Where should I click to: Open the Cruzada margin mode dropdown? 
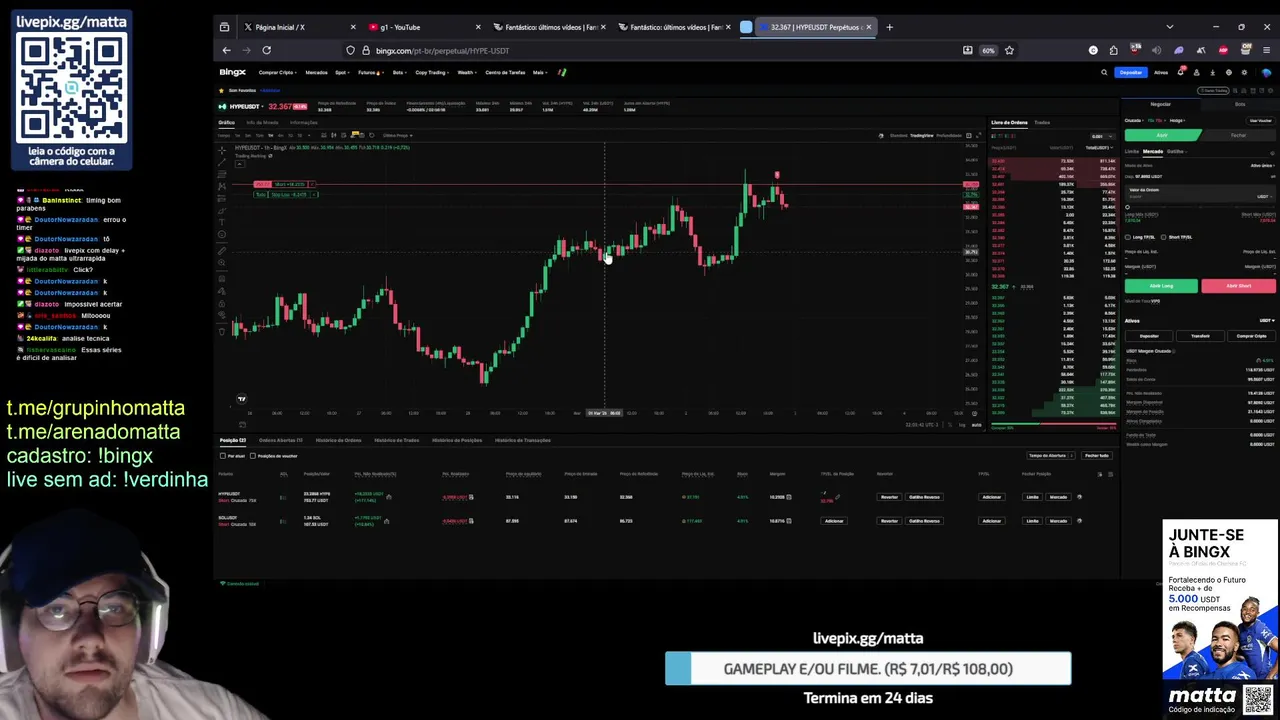(1134, 121)
